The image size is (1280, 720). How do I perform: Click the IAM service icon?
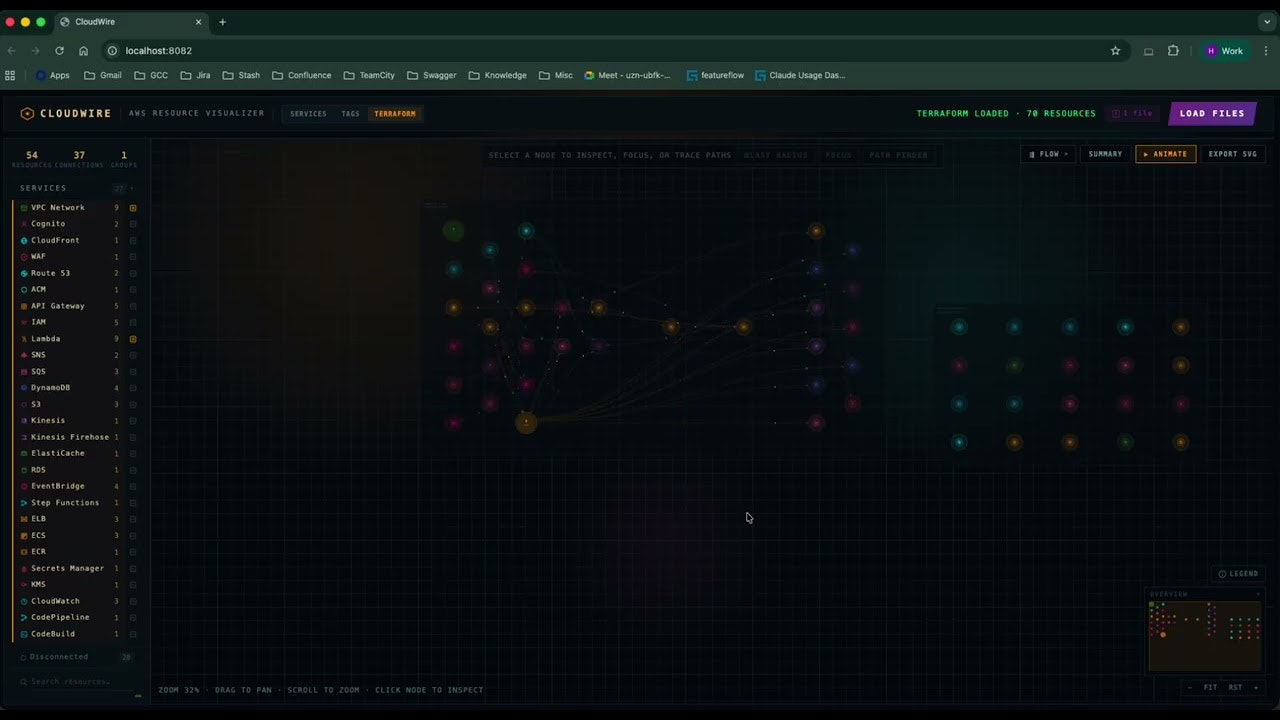point(24,323)
